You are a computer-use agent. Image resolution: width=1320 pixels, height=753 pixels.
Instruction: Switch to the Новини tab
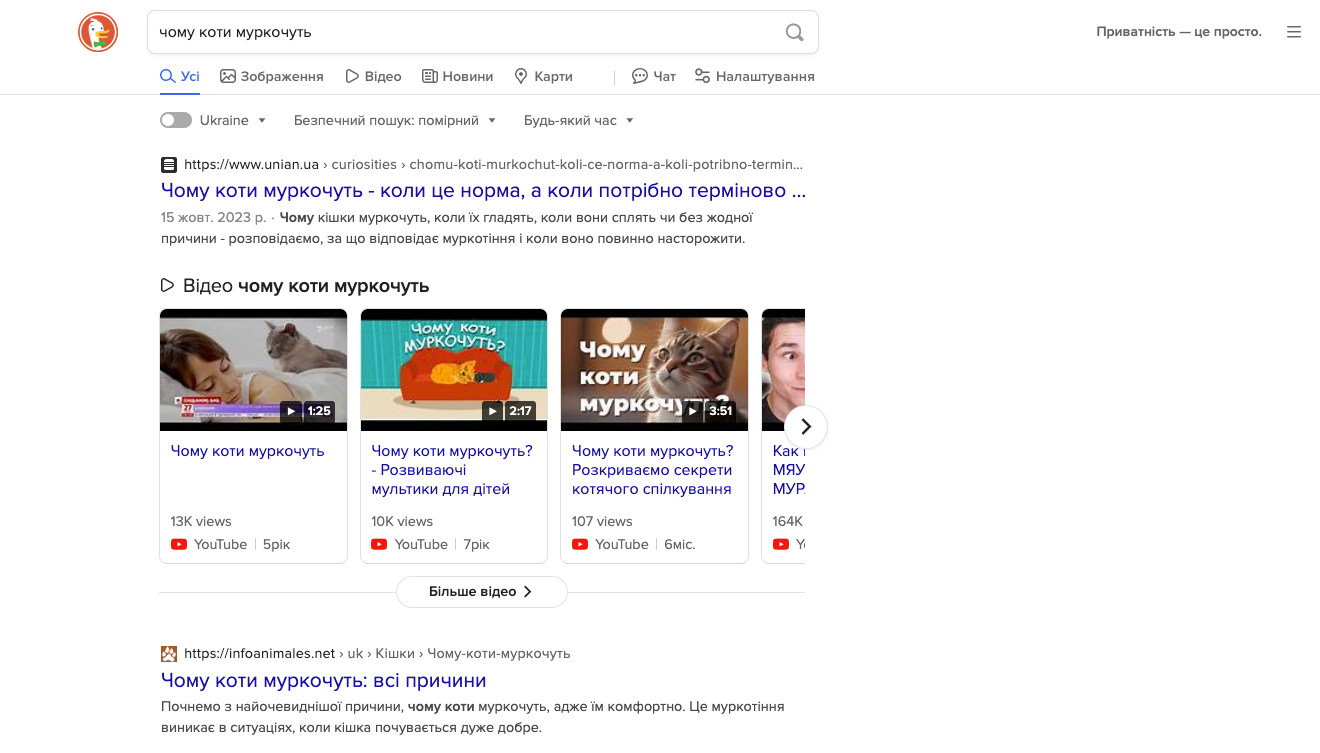(458, 76)
